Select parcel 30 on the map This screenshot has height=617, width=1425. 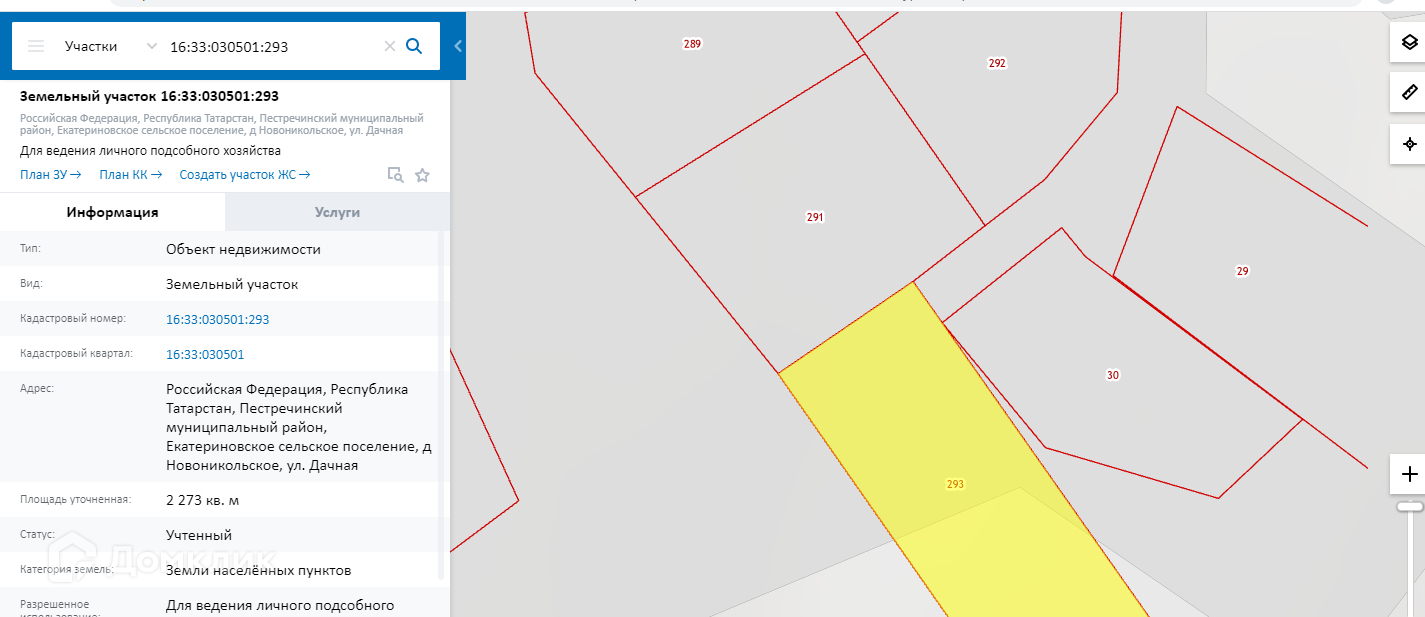[1113, 376]
